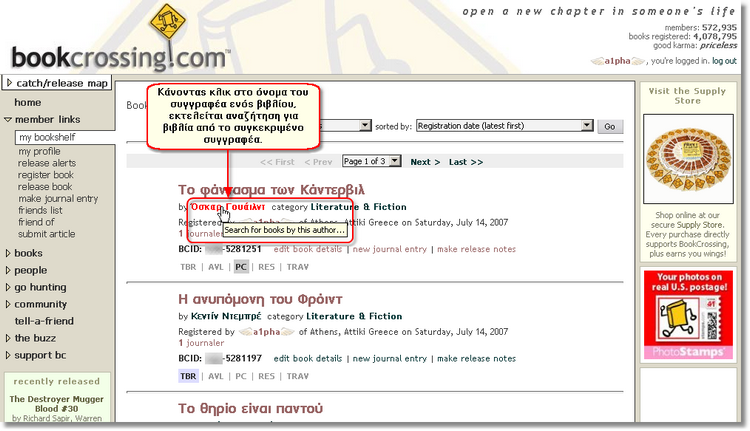Mark second book as AVL
The width and height of the screenshot is (750, 431).
[215, 376]
